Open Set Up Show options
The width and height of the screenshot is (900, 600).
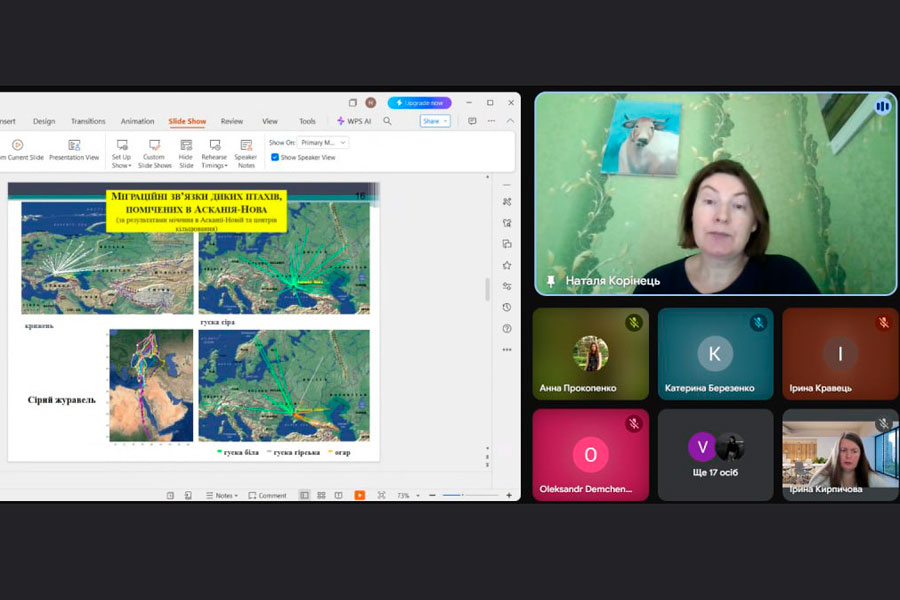click(x=121, y=153)
